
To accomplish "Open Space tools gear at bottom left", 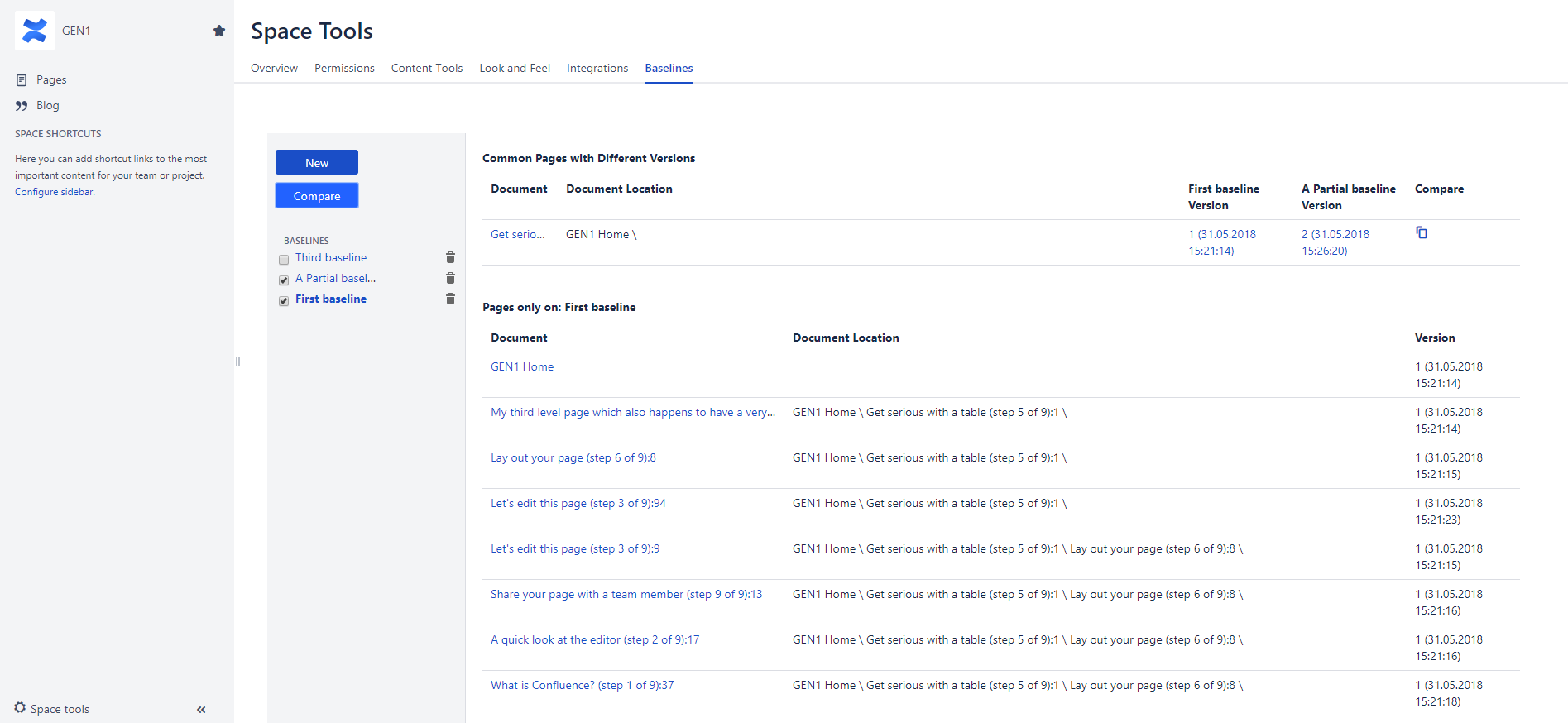I will pos(21,708).
